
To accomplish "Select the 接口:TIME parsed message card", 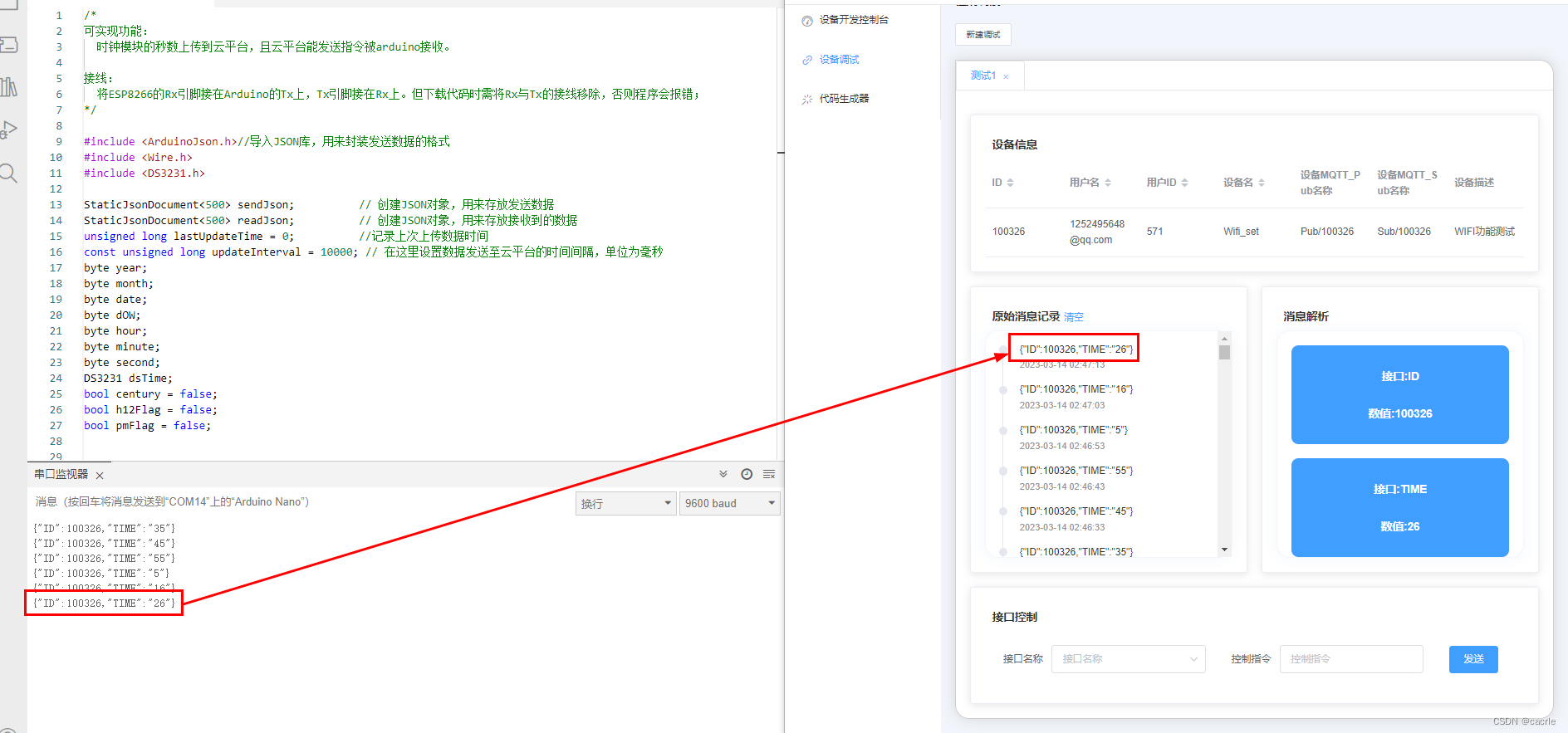I will point(1399,507).
